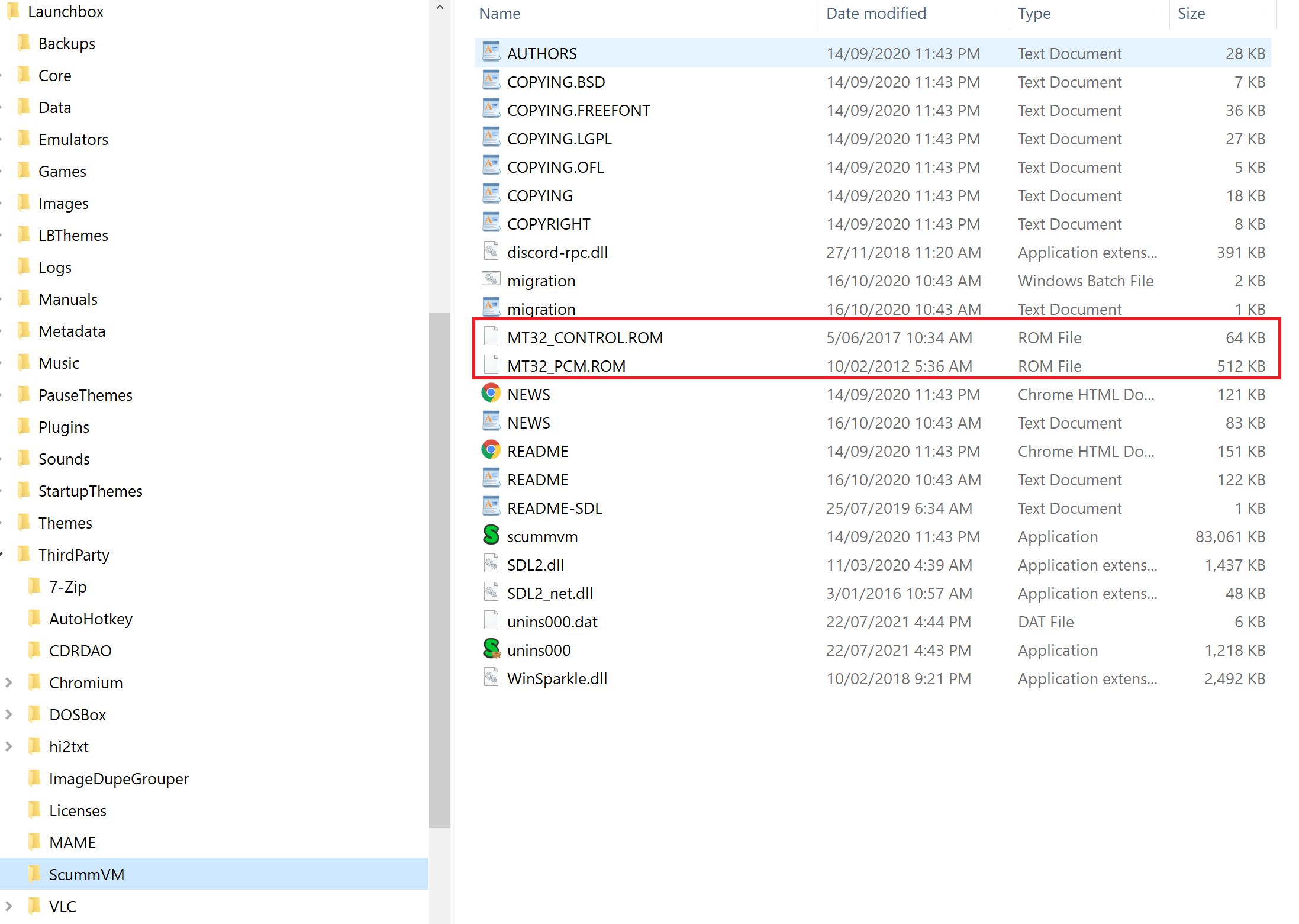
Task: Open the Manuals folder in tree
Action: (67, 300)
